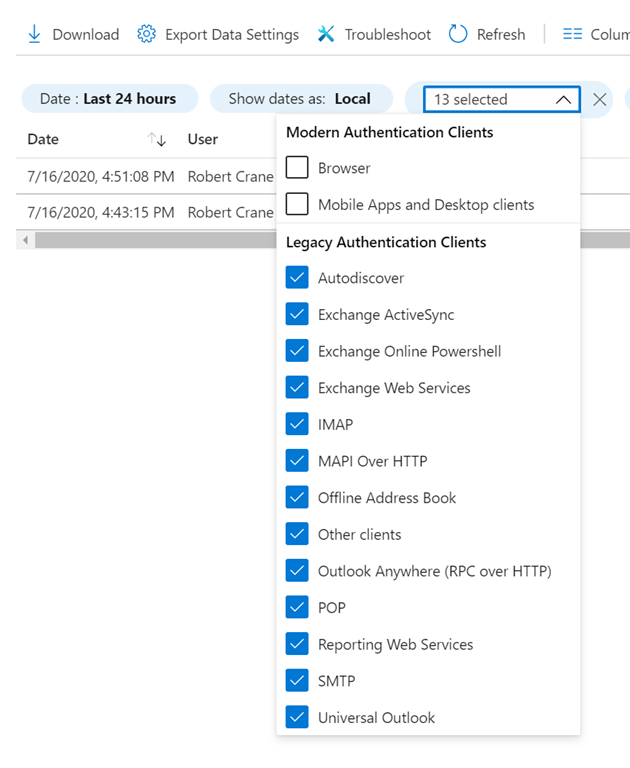
Task: Select Exchange ActiveSync option
Action: (x=297, y=314)
